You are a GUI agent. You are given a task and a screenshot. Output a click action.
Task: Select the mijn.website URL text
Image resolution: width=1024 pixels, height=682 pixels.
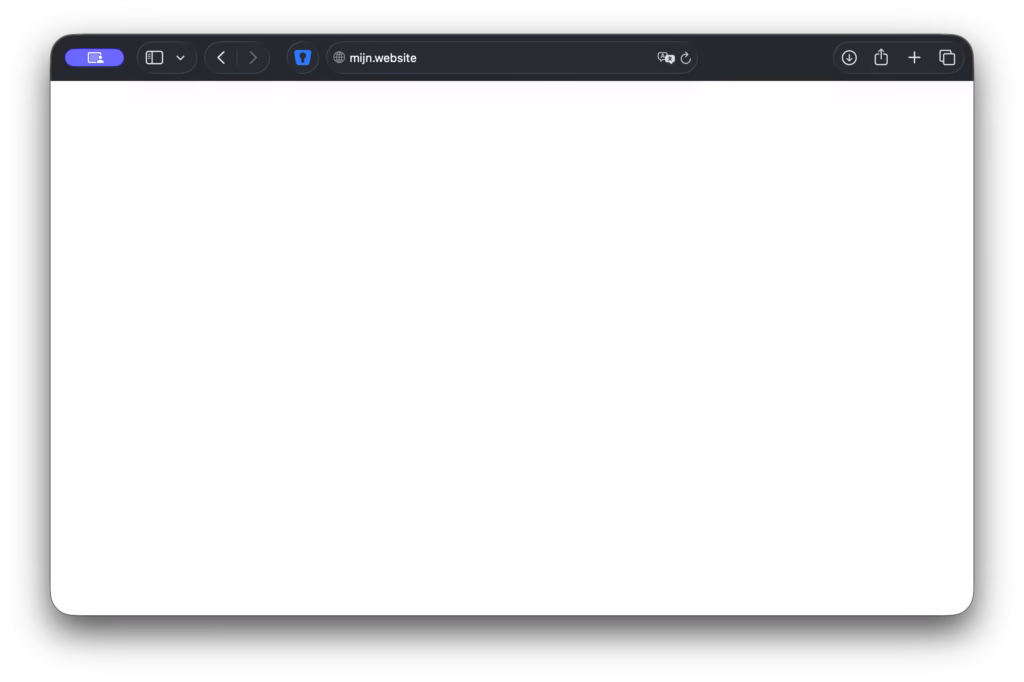point(383,57)
